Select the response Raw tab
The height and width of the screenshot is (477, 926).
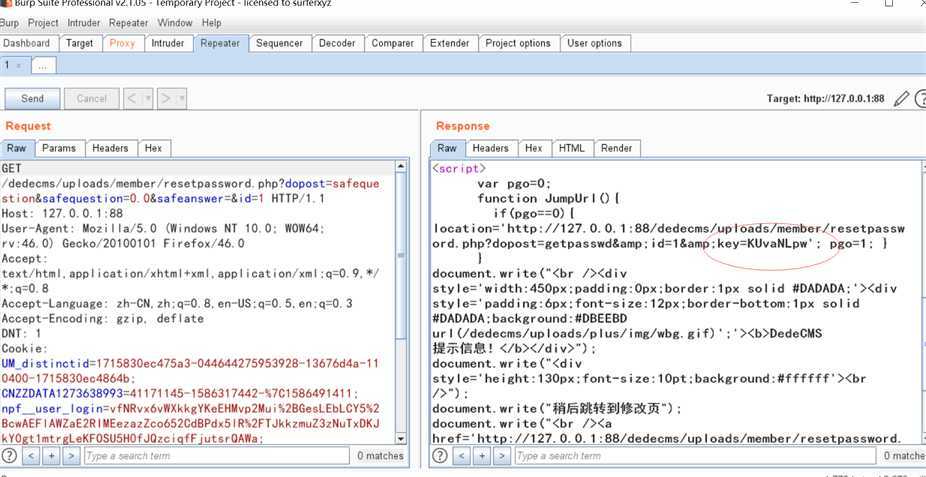click(447, 148)
